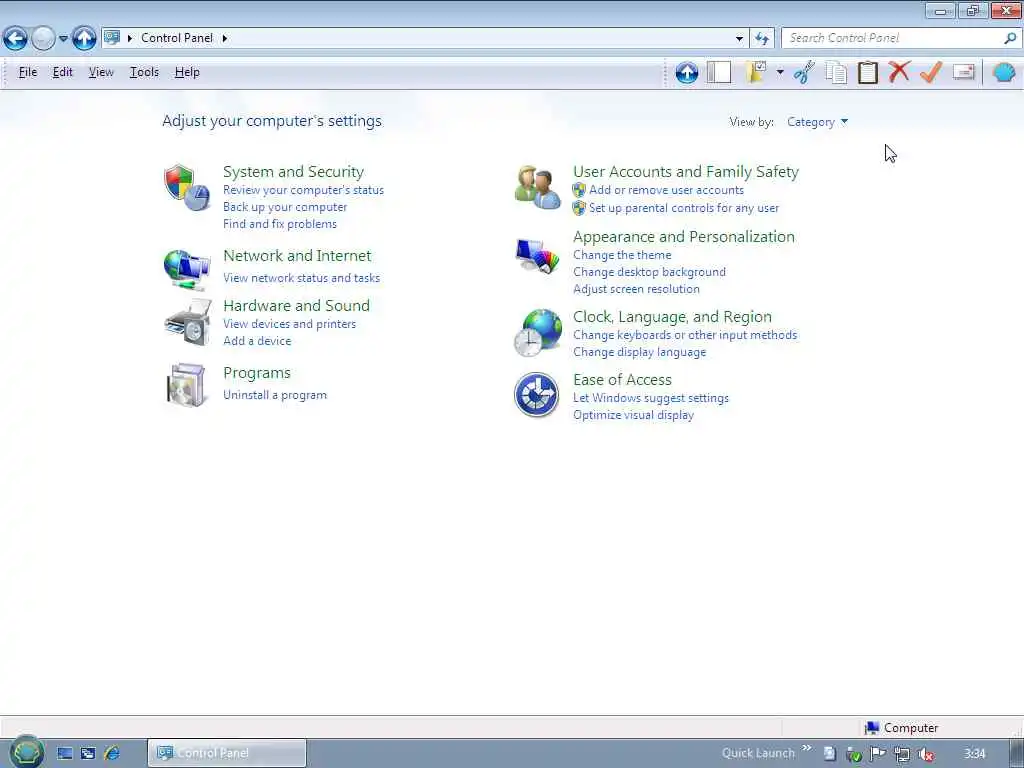The width and height of the screenshot is (1024, 768).
Task: Click the Back navigation arrow button
Action: pyautogui.click(x=16, y=39)
